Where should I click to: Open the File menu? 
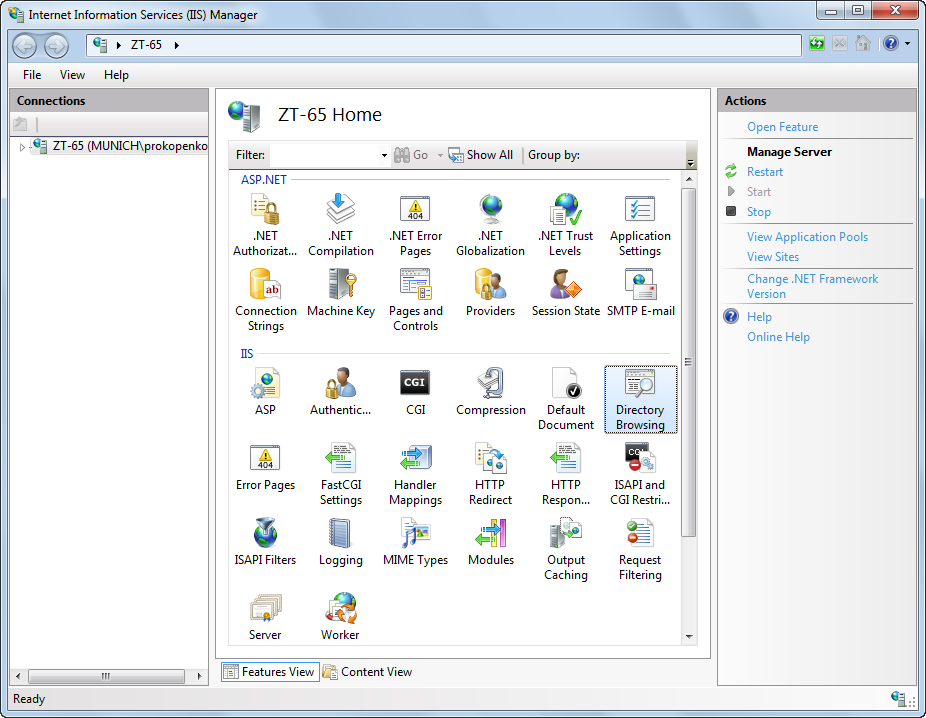coord(32,75)
